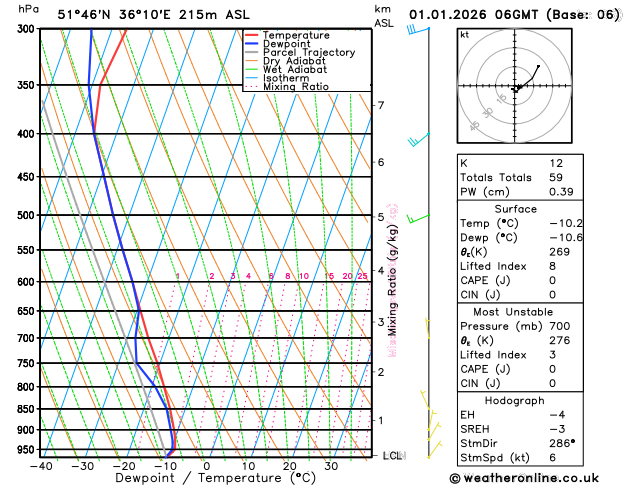This screenshot has width=629, height=486.
Task: Click the Pressure (mb) value 700
Action: click(560, 326)
